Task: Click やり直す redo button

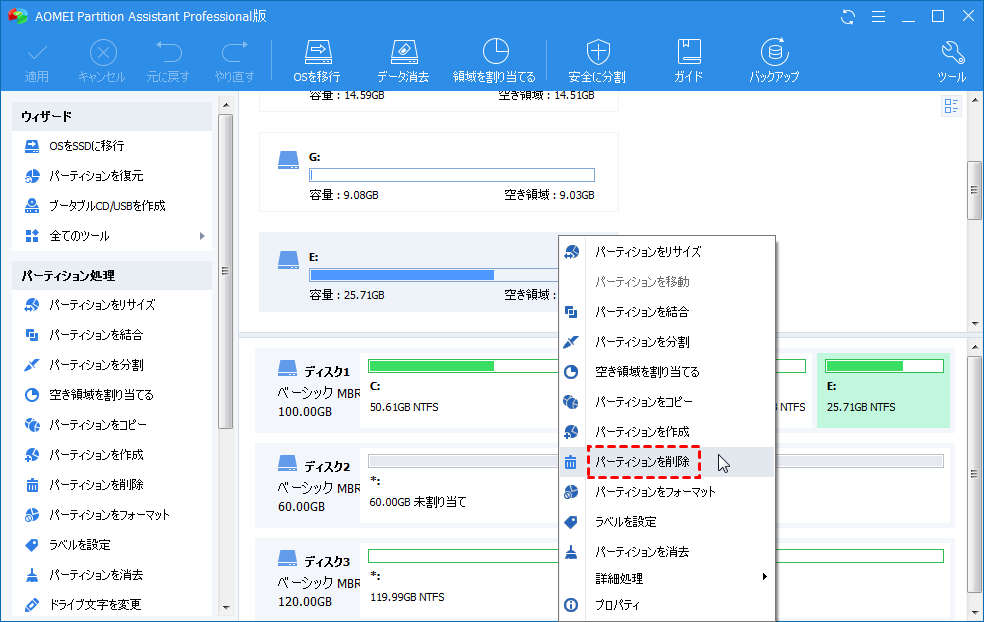Action: coord(235,61)
